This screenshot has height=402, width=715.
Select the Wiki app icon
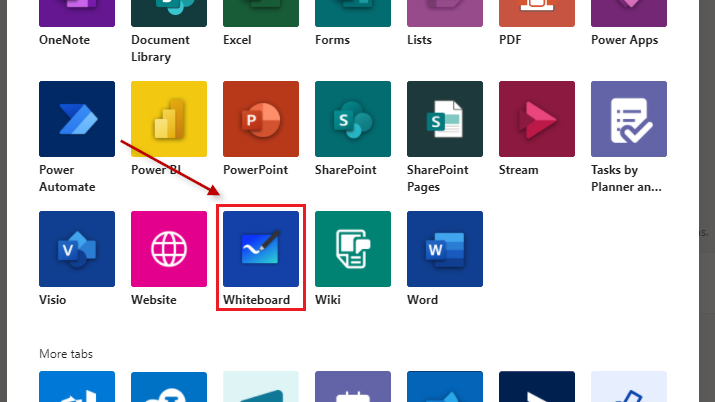coord(353,249)
